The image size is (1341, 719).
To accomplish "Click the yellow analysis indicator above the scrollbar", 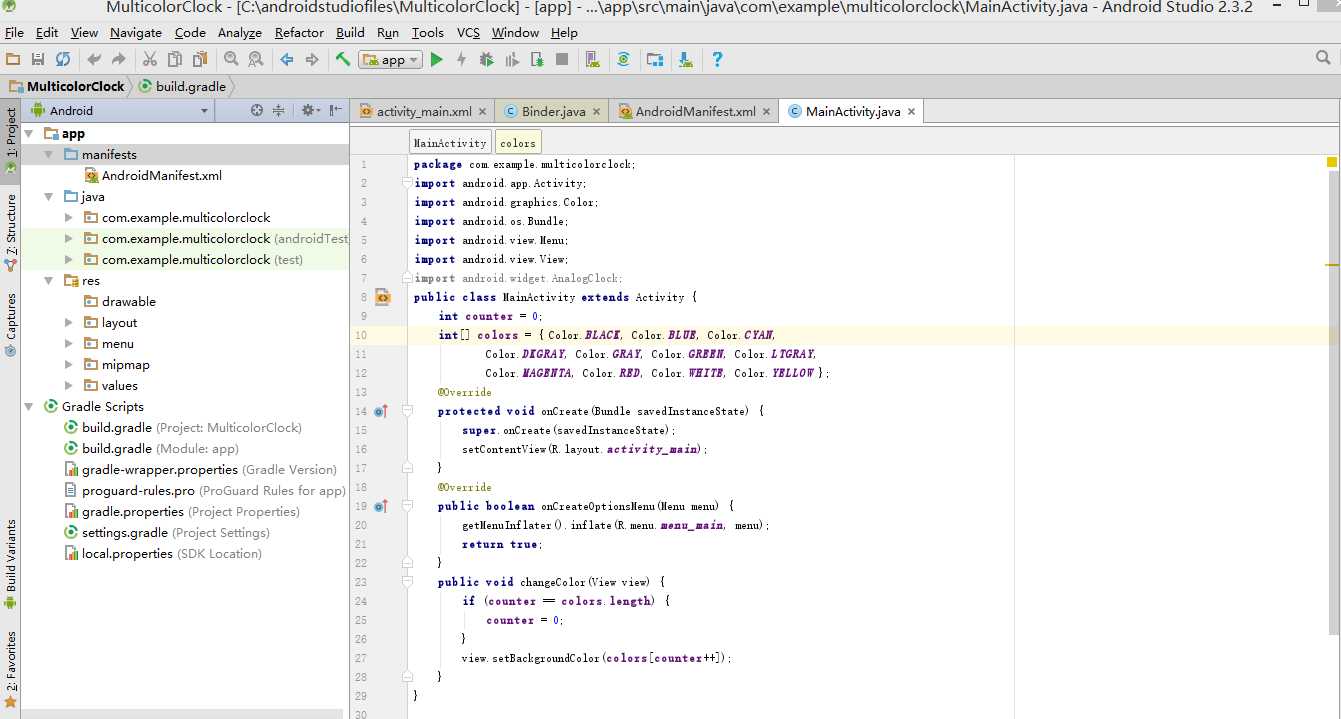I will point(1332,162).
